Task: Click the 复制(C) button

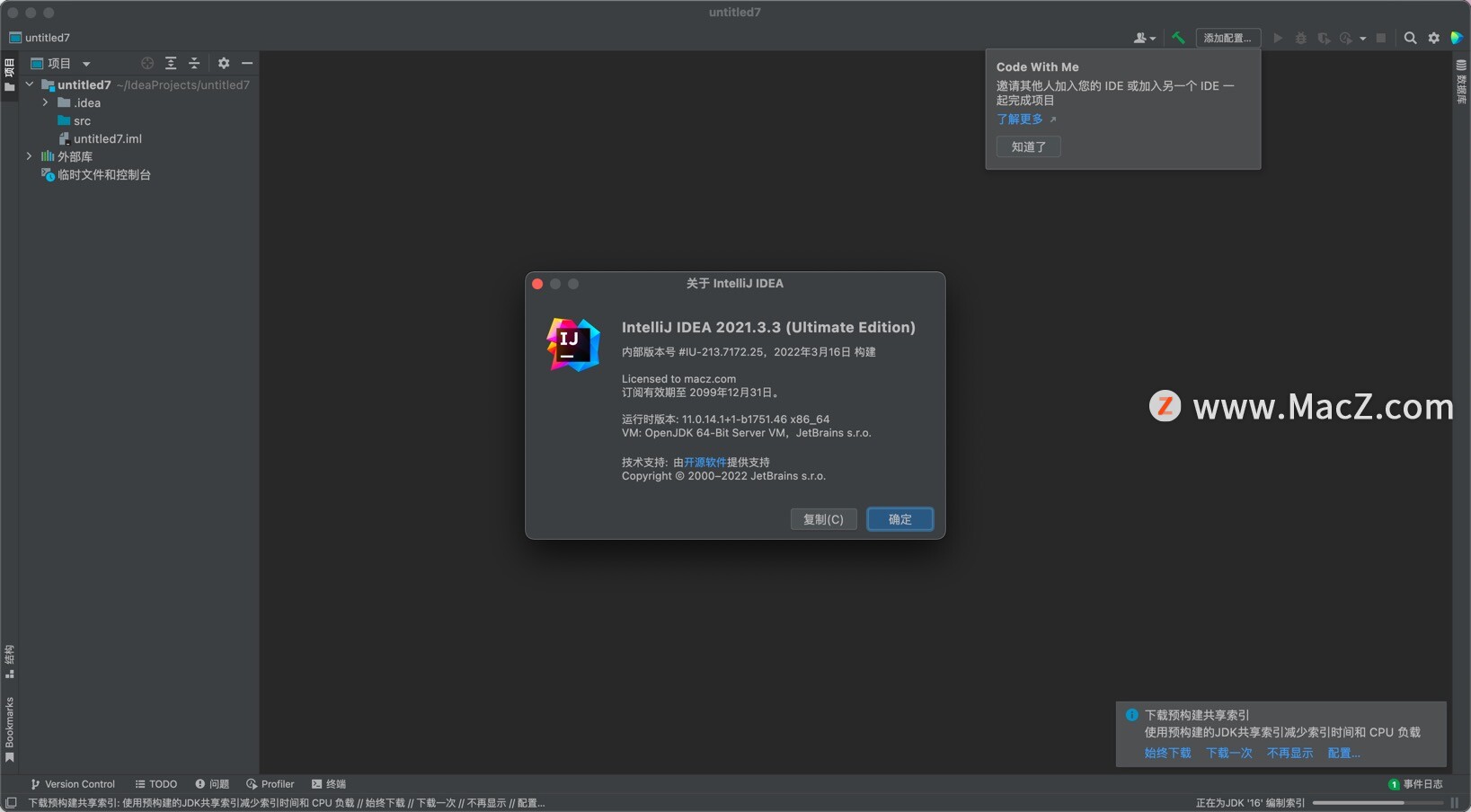Action: tap(823, 519)
